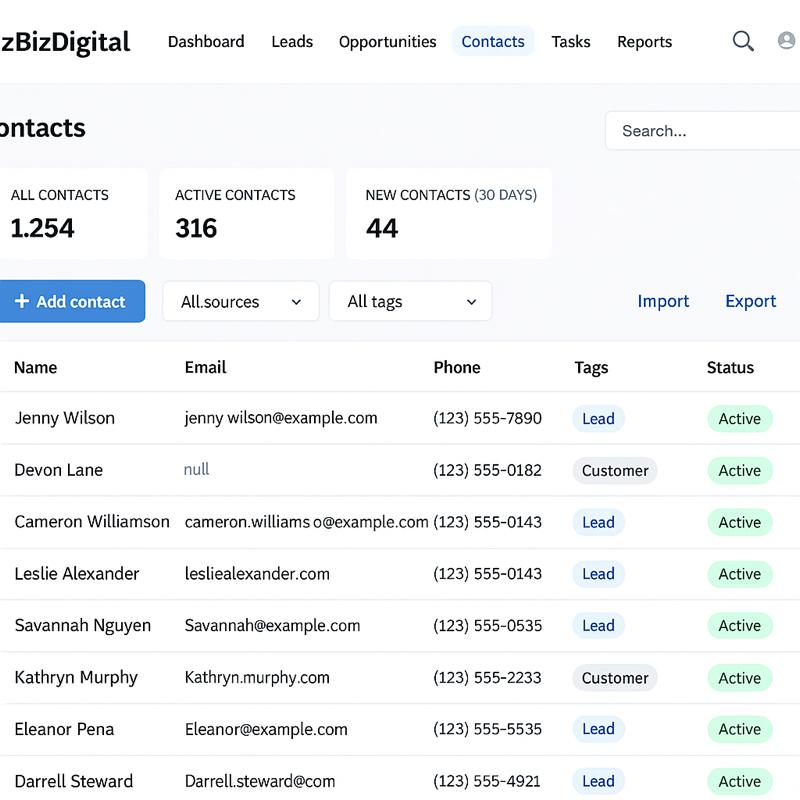Click the Import link

pos(663,301)
